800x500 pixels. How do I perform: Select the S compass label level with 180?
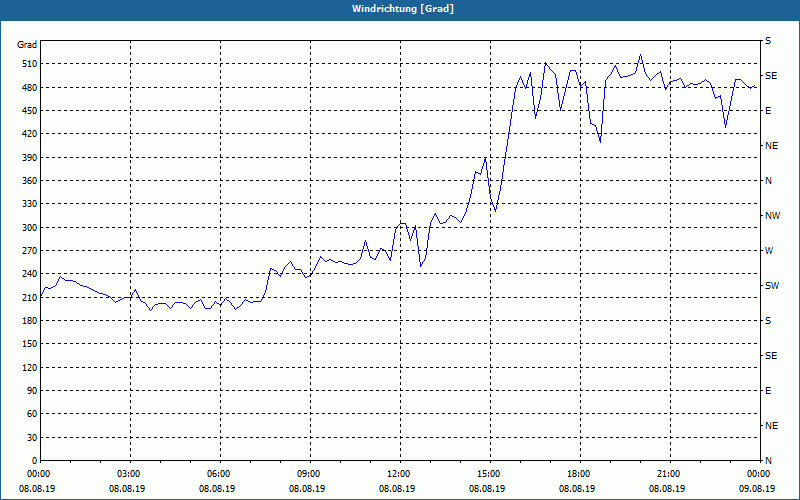[x=768, y=321]
